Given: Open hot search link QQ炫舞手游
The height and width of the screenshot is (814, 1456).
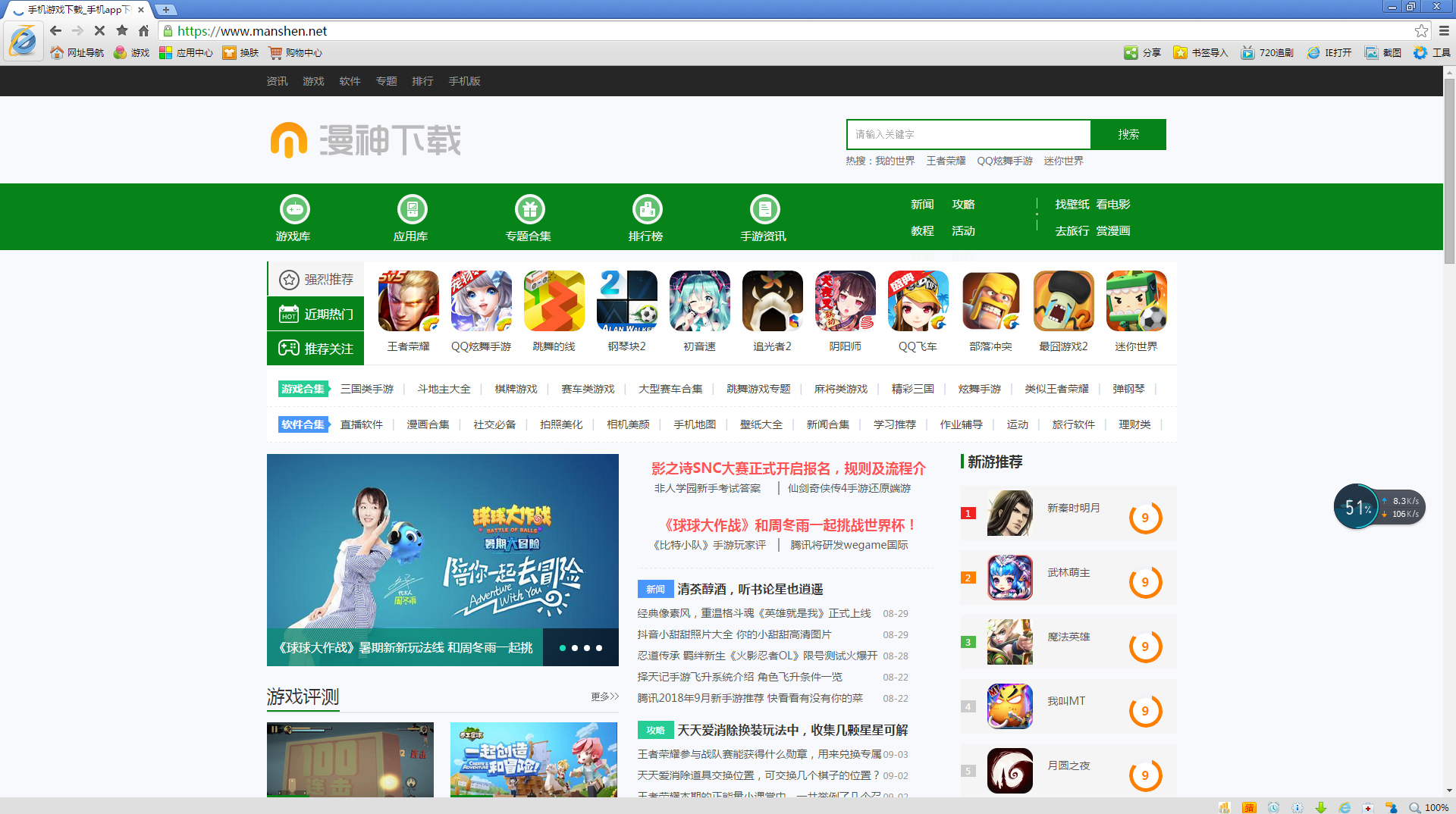Looking at the screenshot, I should tap(1005, 161).
